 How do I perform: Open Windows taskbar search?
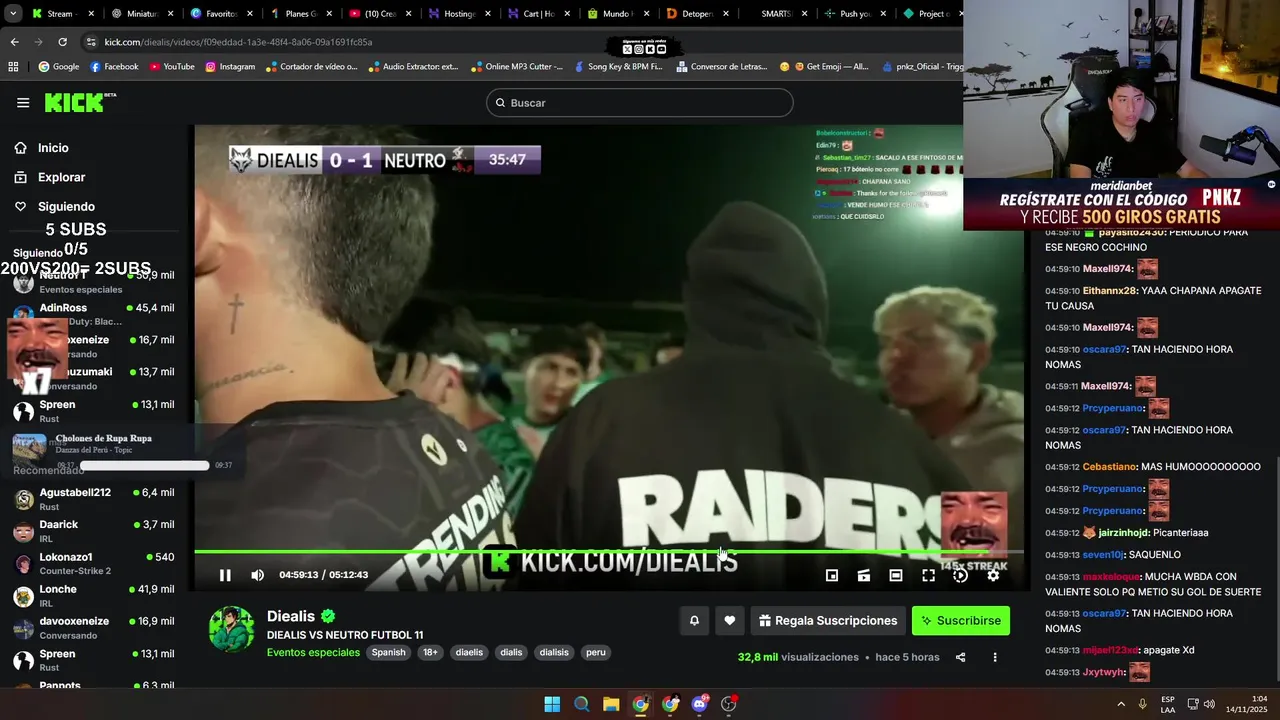pyautogui.click(x=582, y=704)
